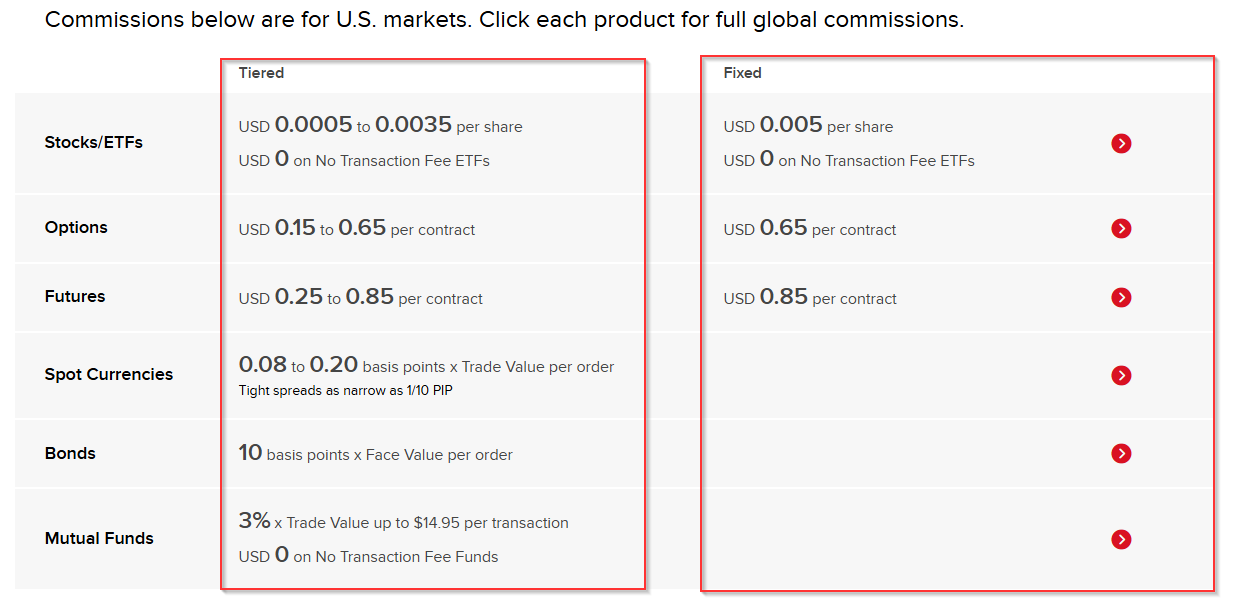1237x607 pixels.
Task: Click the fixed USD 0.005 per share rate
Action: coord(808,126)
